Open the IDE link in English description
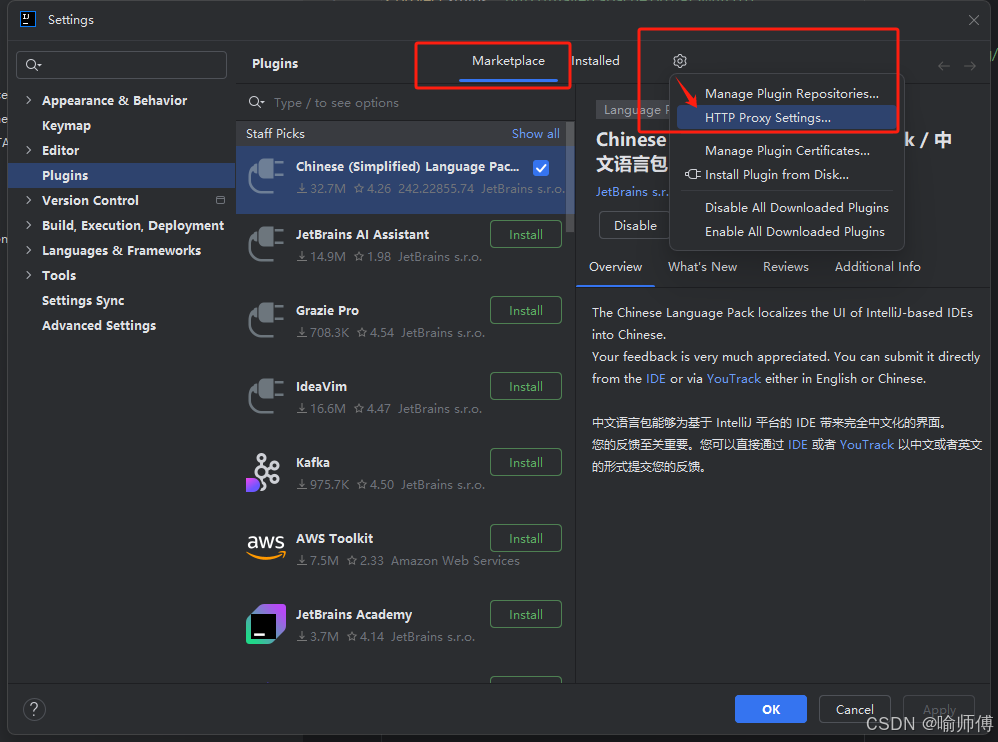This screenshot has height=742, width=998. 656,379
